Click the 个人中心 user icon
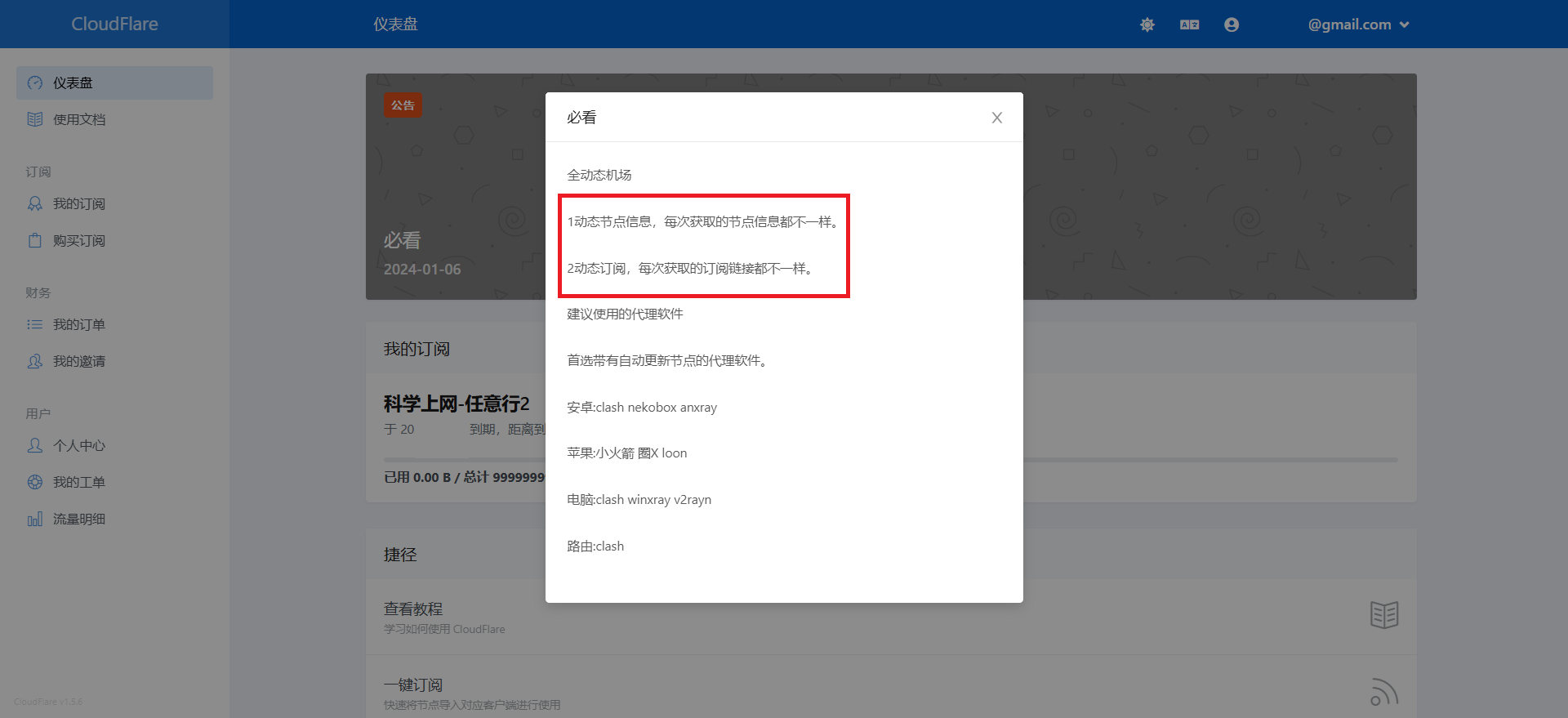 [35, 445]
